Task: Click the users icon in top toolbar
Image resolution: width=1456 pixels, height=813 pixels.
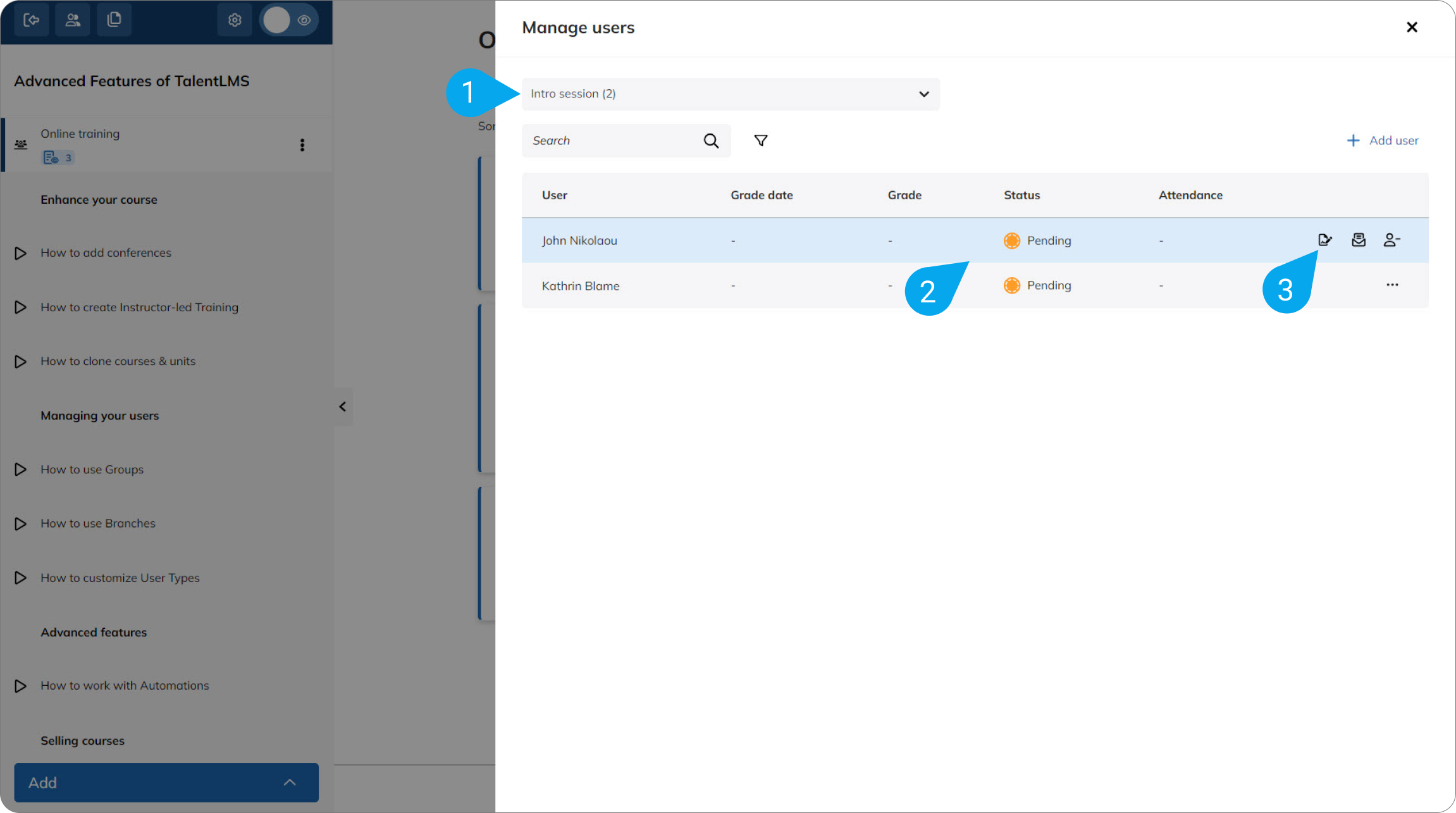Action: (x=73, y=20)
